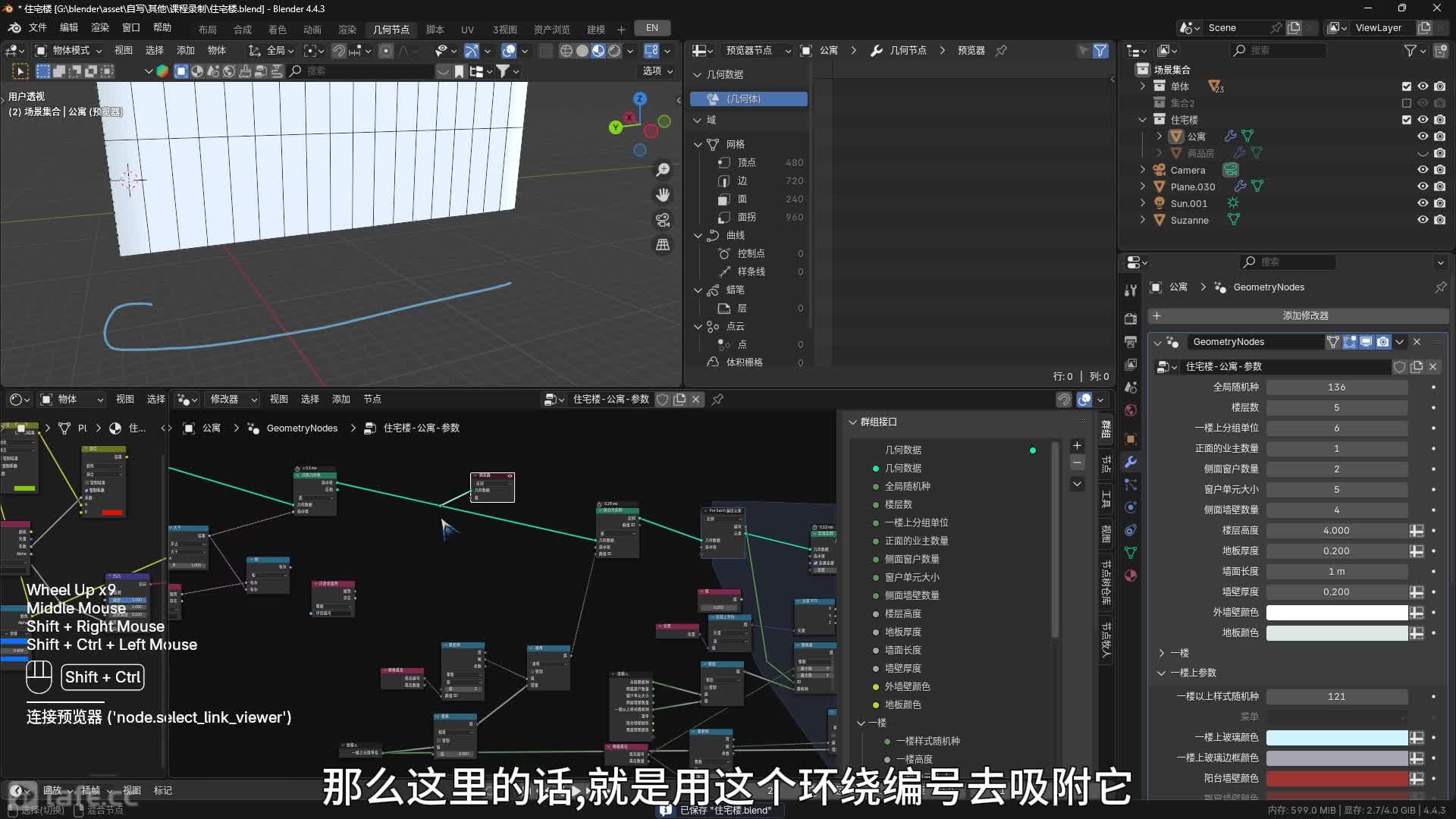Toggle modifier render camera icon
The width and height of the screenshot is (1456, 819).
[x=1383, y=342]
